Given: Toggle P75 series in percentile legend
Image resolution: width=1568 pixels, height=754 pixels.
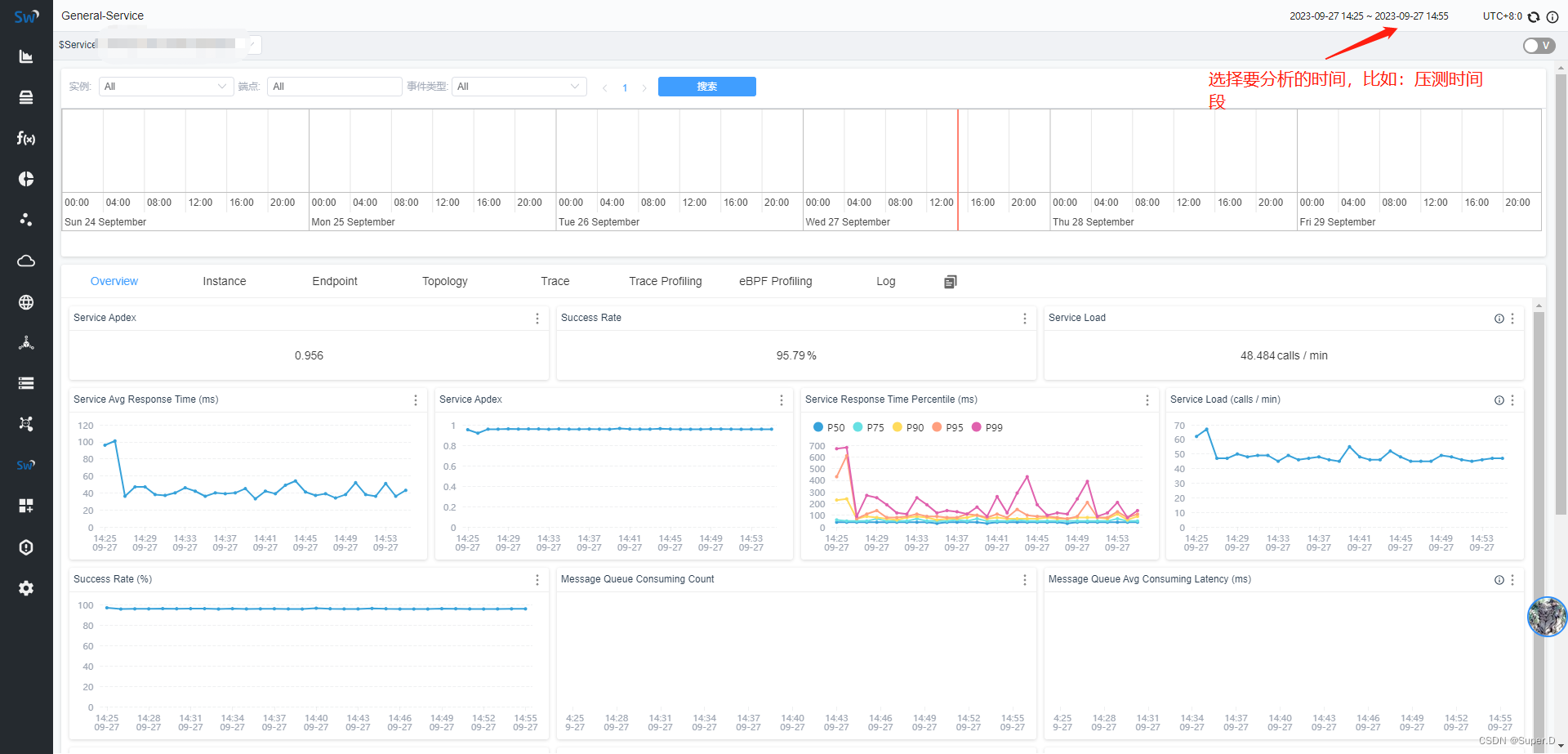Looking at the screenshot, I should tap(868, 427).
